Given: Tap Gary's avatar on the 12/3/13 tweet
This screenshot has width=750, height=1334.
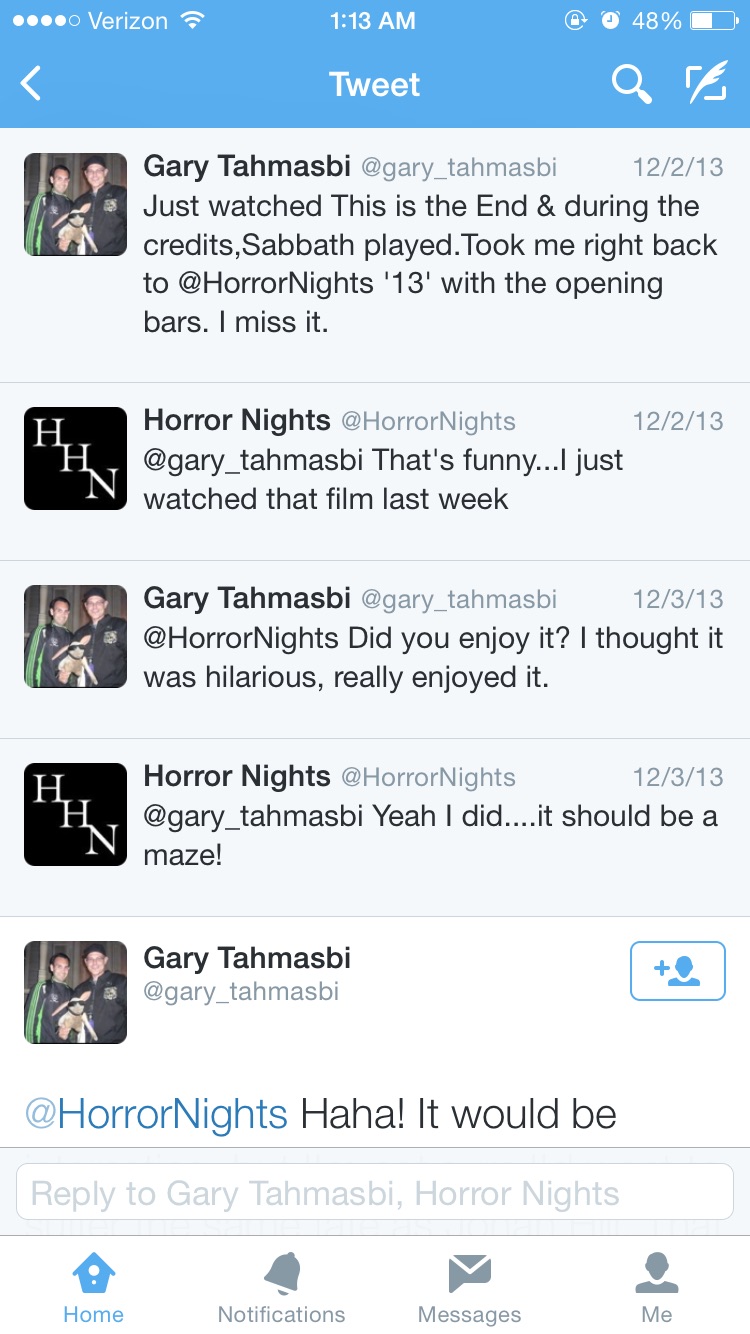Looking at the screenshot, I should 76,637.
